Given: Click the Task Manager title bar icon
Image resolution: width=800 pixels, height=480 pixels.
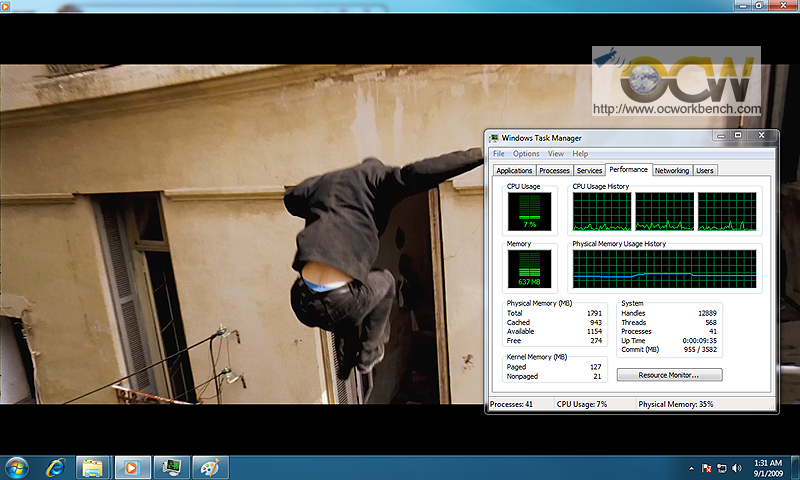Looking at the screenshot, I should pos(493,138).
